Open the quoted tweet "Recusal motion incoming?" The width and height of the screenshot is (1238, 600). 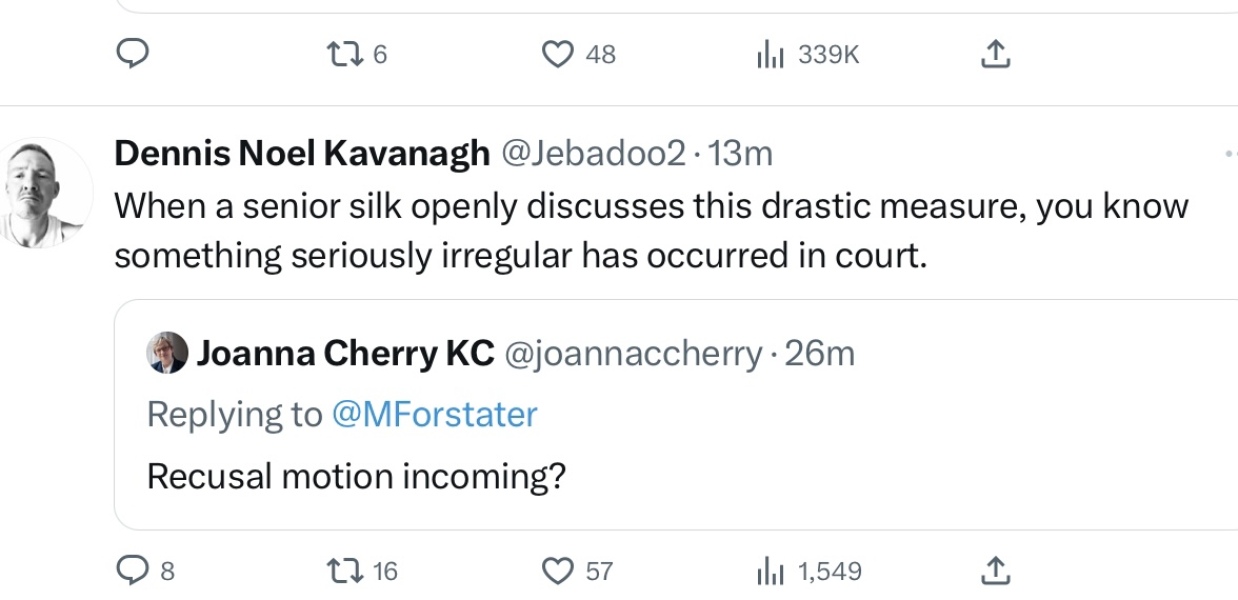356,476
